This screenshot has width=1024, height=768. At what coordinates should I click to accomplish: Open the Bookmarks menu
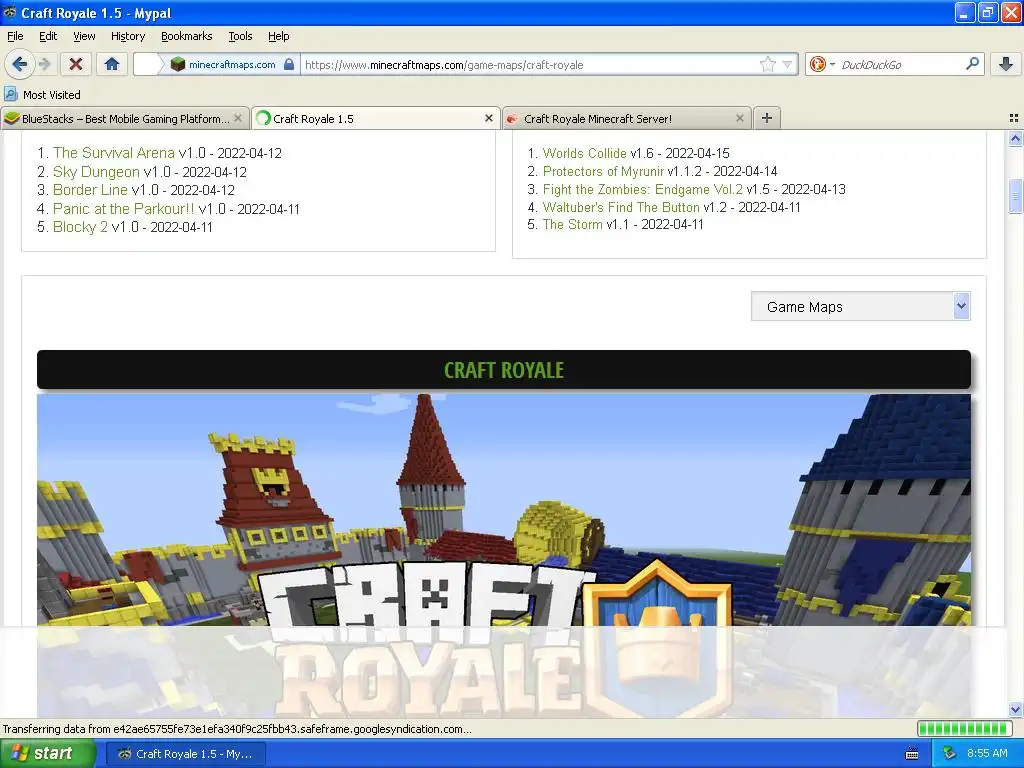click(187, 36)
